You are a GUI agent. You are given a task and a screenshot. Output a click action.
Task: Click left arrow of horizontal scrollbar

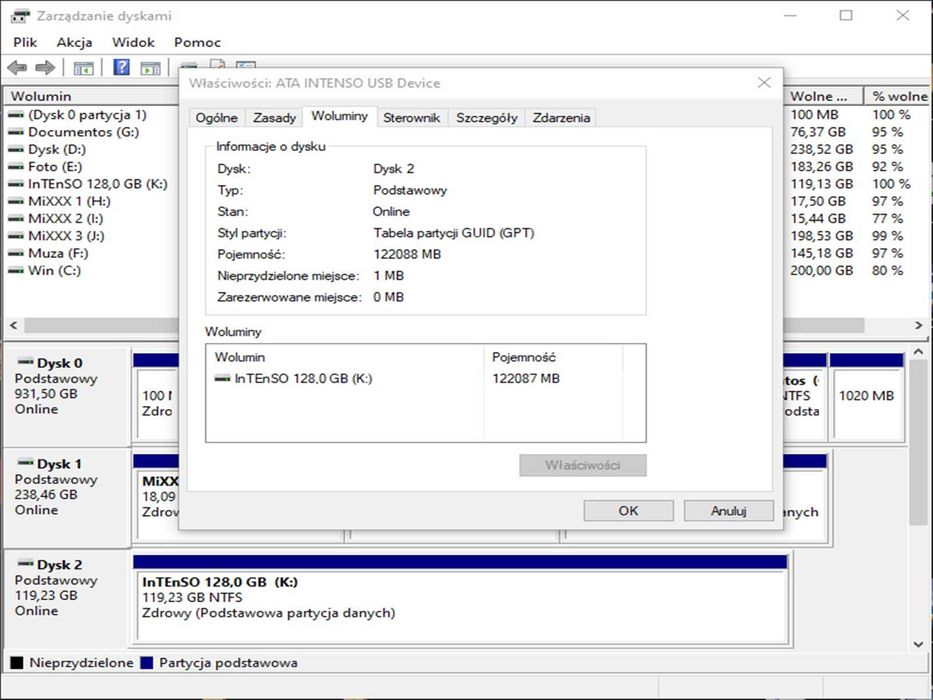[13, 325]
